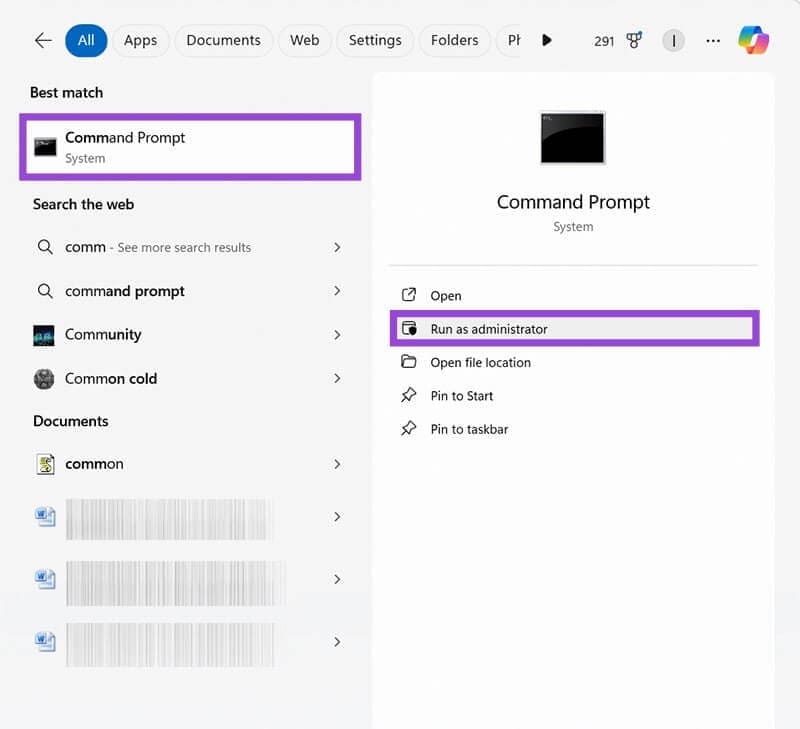Switch to the Apps filter tab
The width and height of the screenshot is (800, 729).
[140, 40]
